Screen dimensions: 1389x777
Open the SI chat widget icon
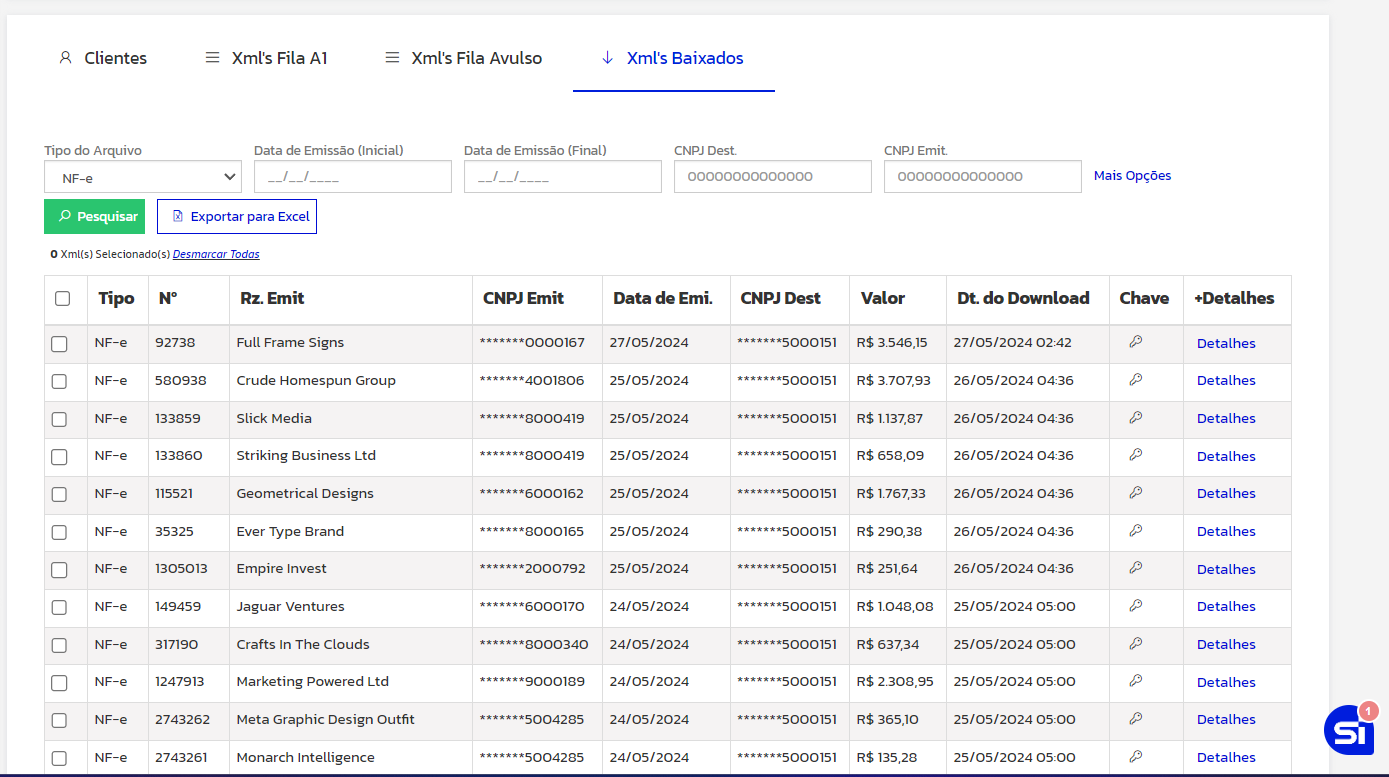pyautogui.click(x=1349, y=730)
